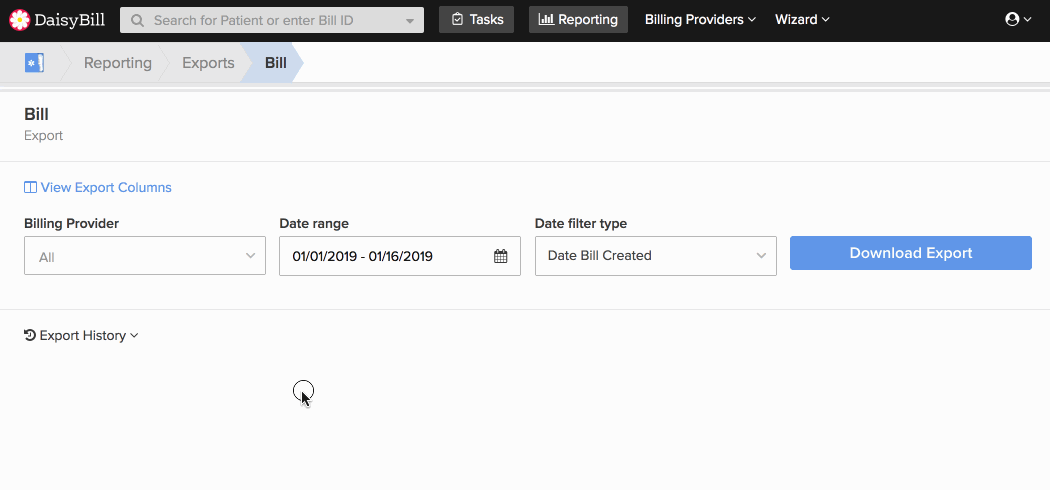Viewport: 1050px width, 490px height.
Task: Click the columns icon beside View Export Columns
Action: pyautogui.click(x=30, y=187)
